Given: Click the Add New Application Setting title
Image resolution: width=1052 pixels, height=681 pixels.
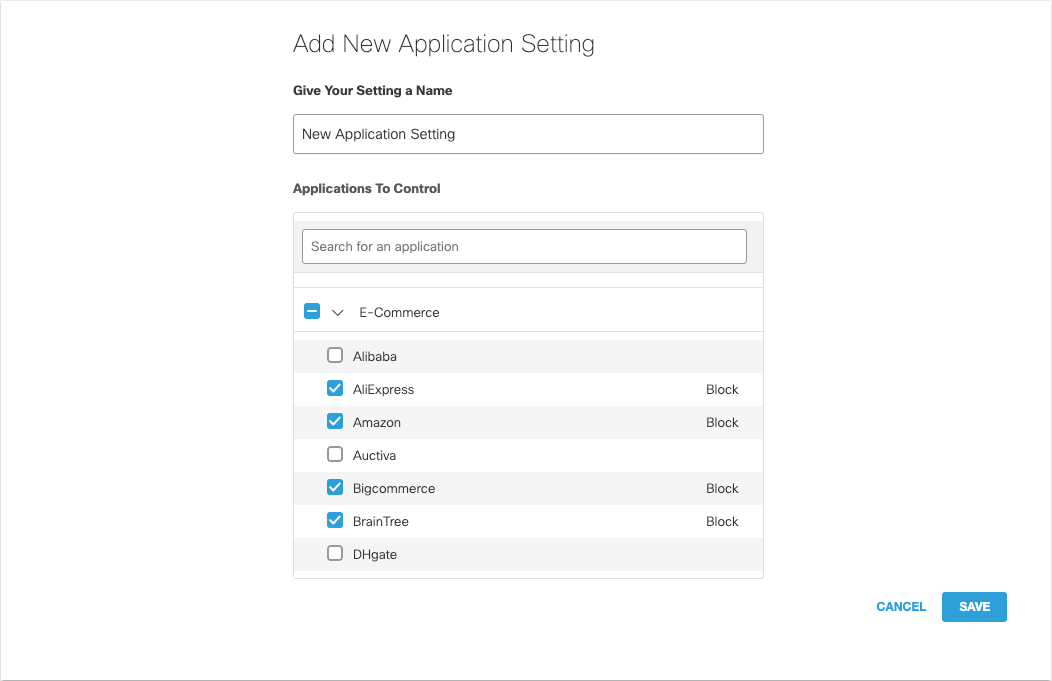Looking at the screenshot, I should tap(443, 44).
